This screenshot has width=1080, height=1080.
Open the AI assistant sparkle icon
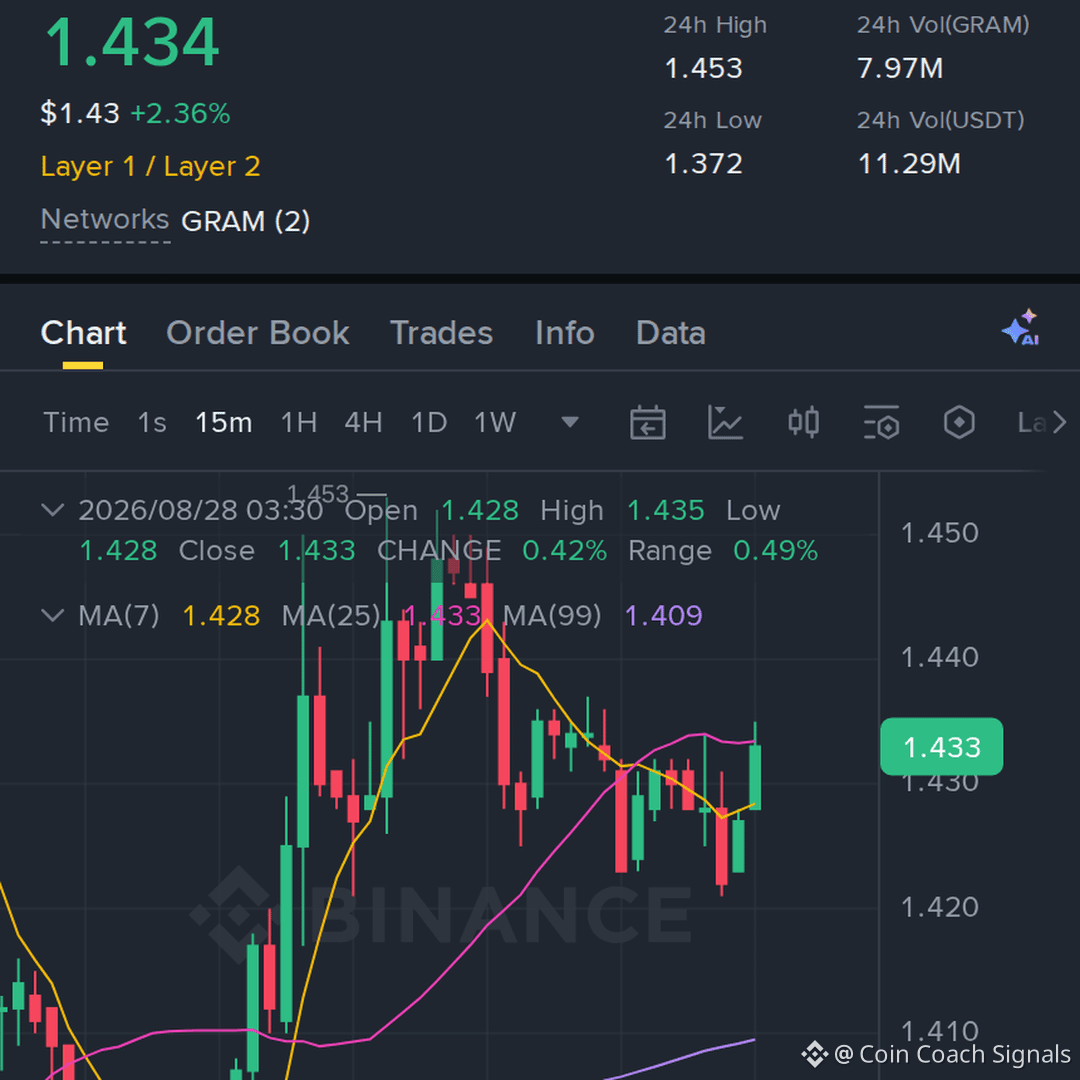pyautogui.click(x=1021, y=328)
